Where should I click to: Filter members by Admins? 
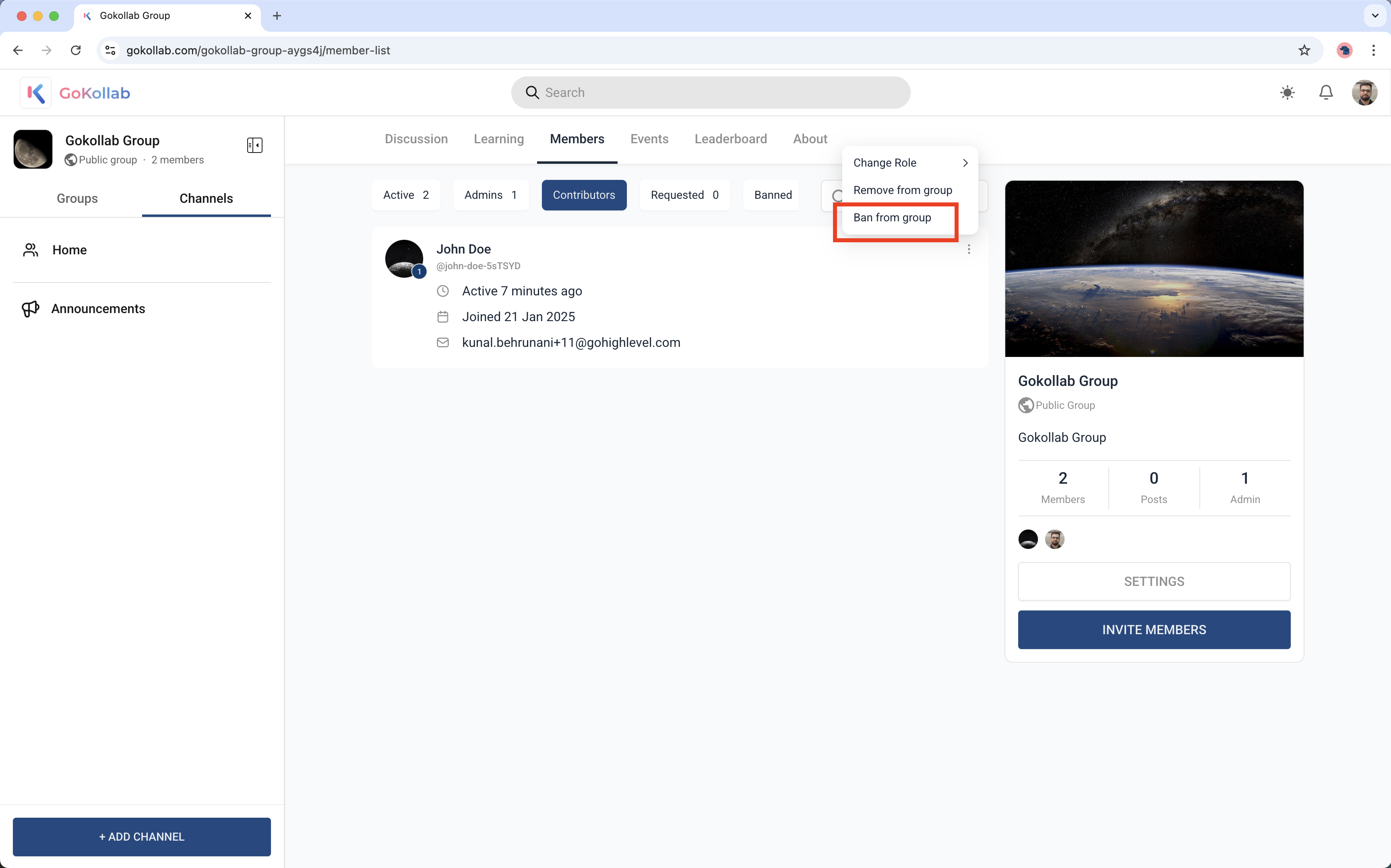[490, 195]
